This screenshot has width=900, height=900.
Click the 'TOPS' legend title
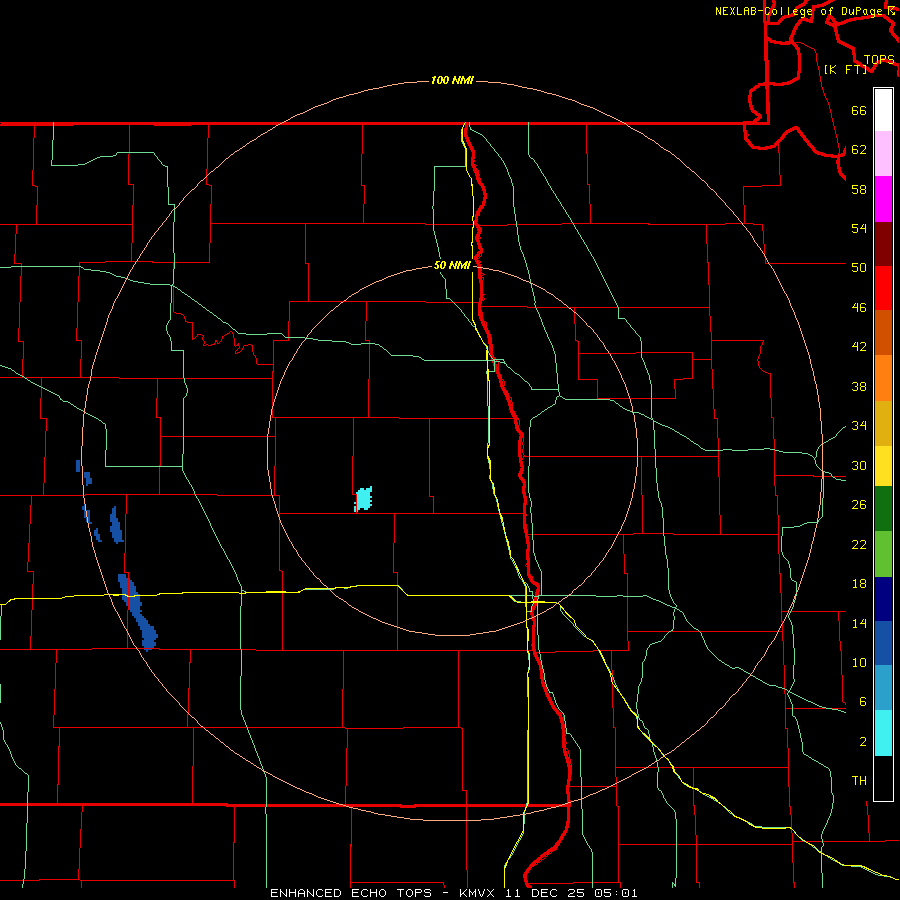[879, 60]
